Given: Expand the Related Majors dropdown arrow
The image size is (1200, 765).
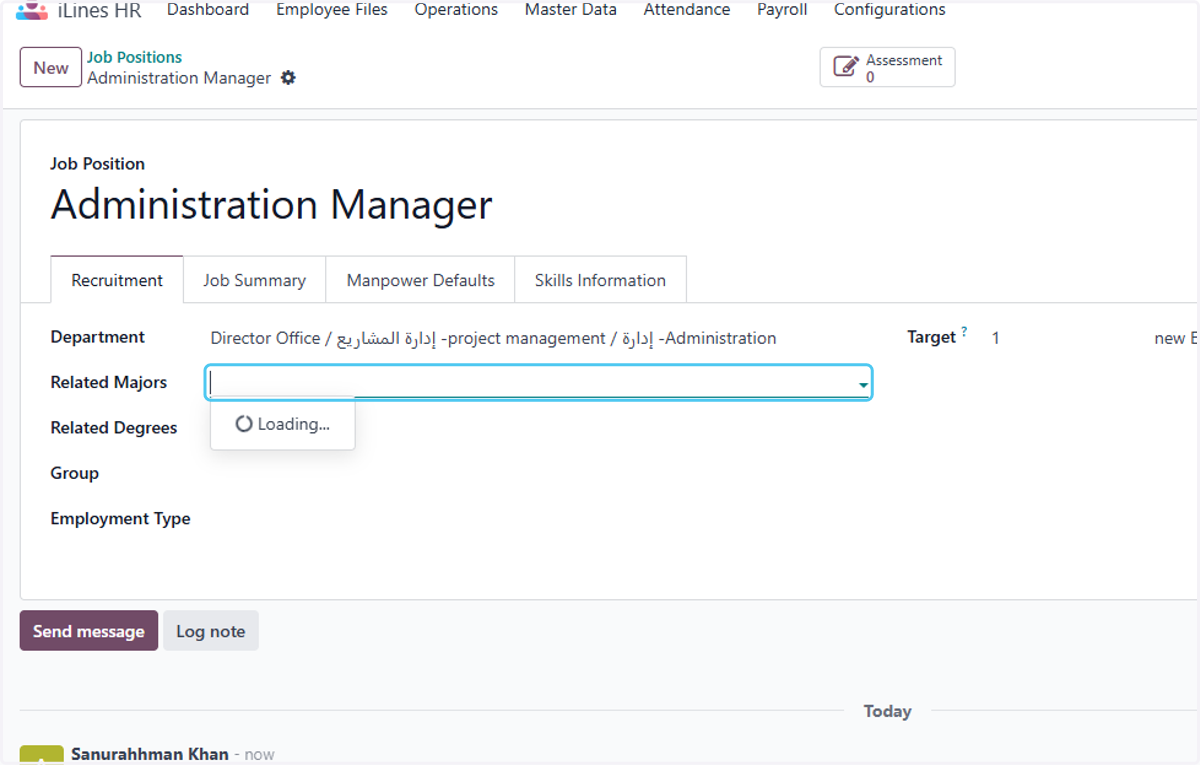Looking at the screenshot, I should 862,385.
